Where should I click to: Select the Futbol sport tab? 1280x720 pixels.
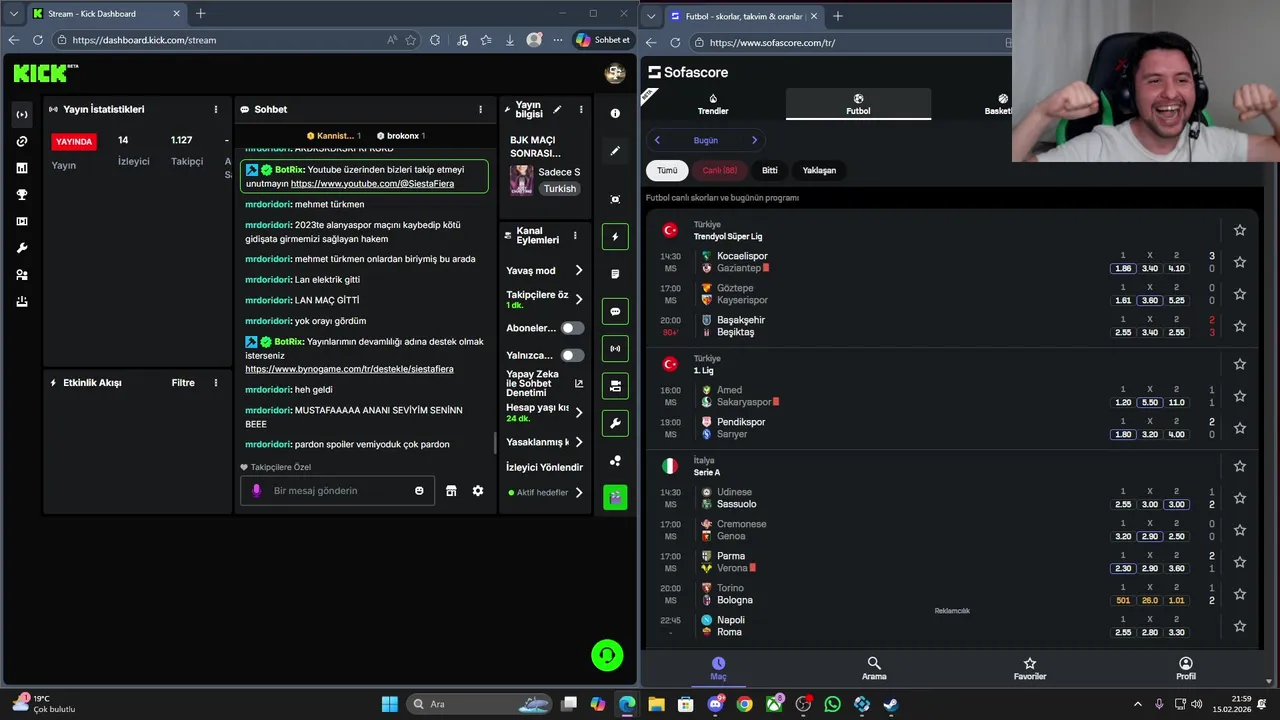pyautogui.click(x=858, y=104)
